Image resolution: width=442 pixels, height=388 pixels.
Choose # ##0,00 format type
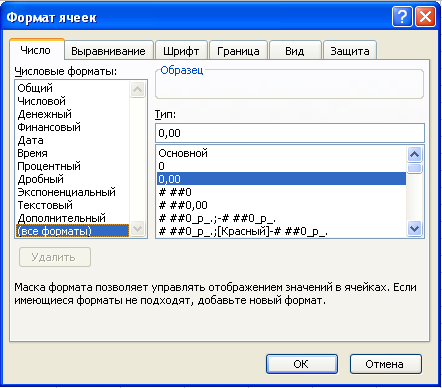[x=281, y=205]
